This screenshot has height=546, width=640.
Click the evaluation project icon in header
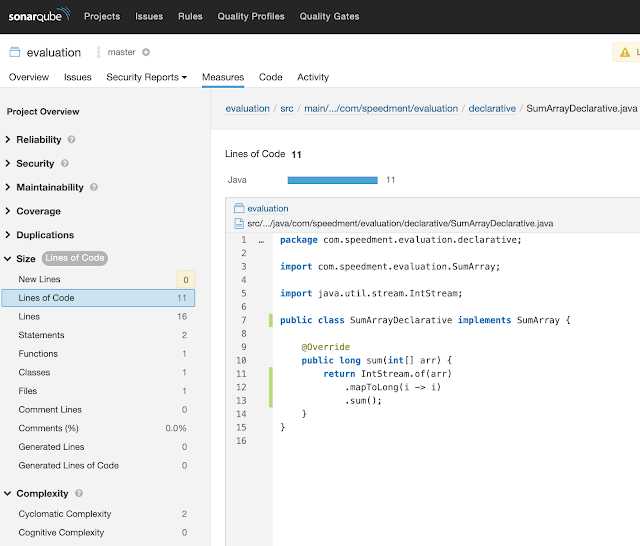(x=15, y=52)
